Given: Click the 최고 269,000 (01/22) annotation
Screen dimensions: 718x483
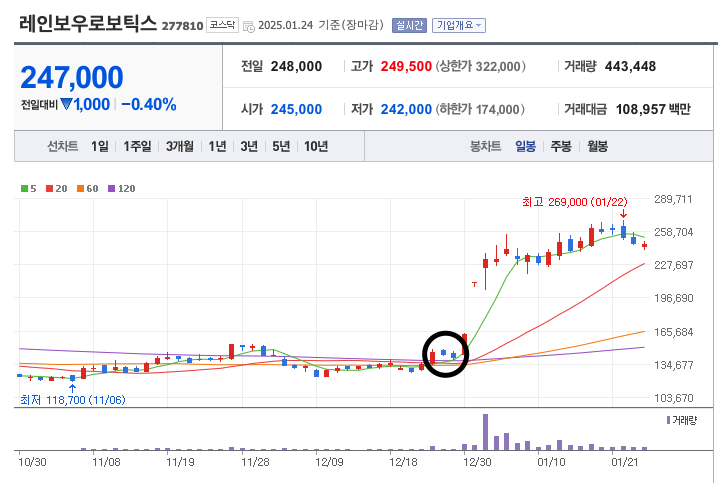Looking at the screenshot, I should click(x=575, y=202).
